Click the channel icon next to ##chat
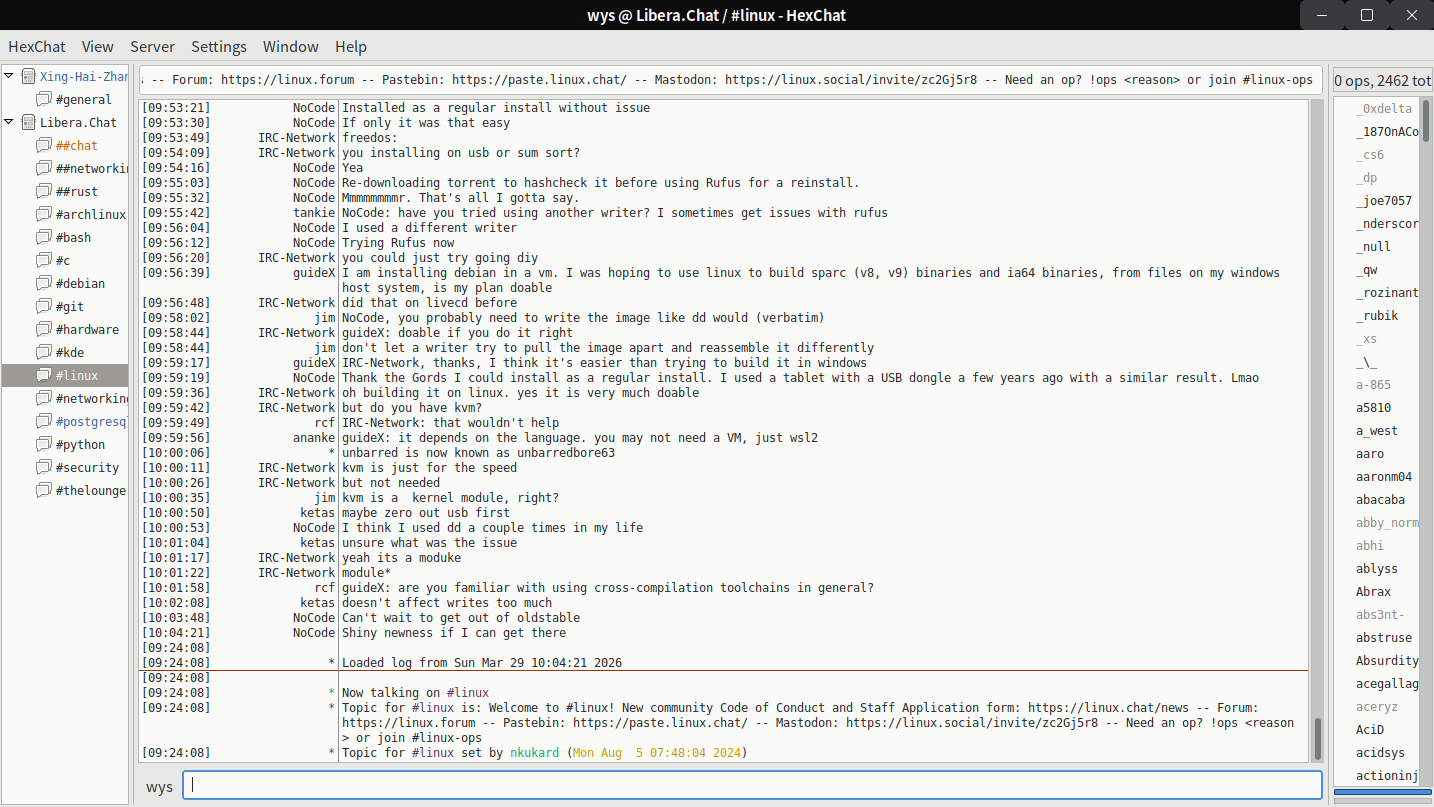 point(44,145)
